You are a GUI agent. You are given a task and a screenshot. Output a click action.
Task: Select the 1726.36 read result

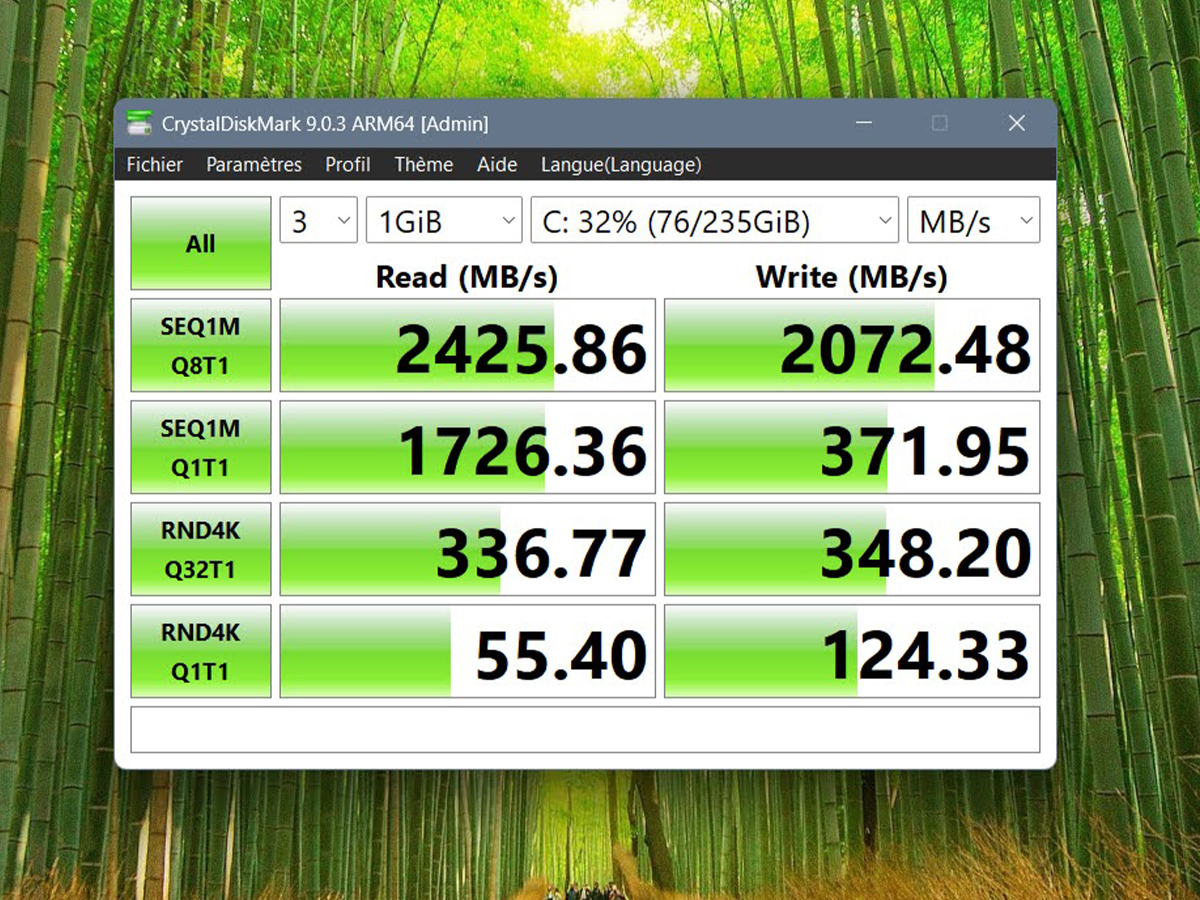coord(468,447)
